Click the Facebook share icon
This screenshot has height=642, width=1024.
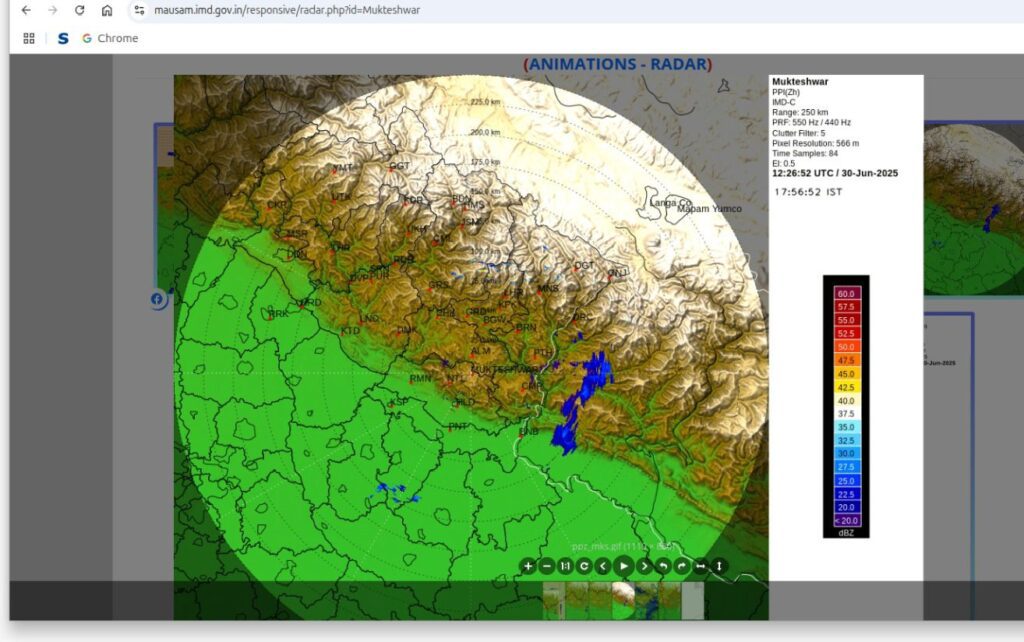(x=157, y=299)
